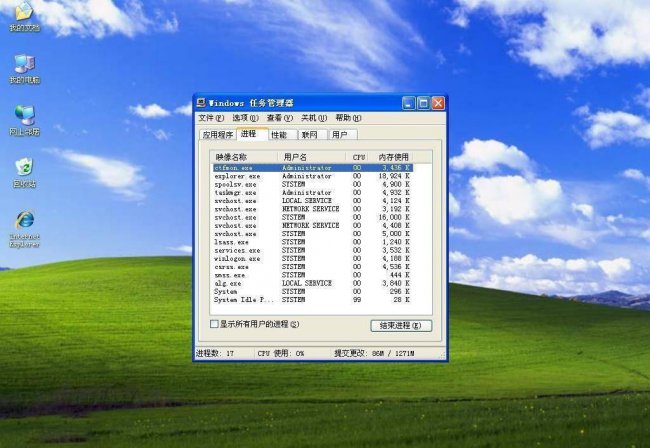Screen dimensions: 650x448
Task: Minimize the Task Manager window
Action: [409, 103]
